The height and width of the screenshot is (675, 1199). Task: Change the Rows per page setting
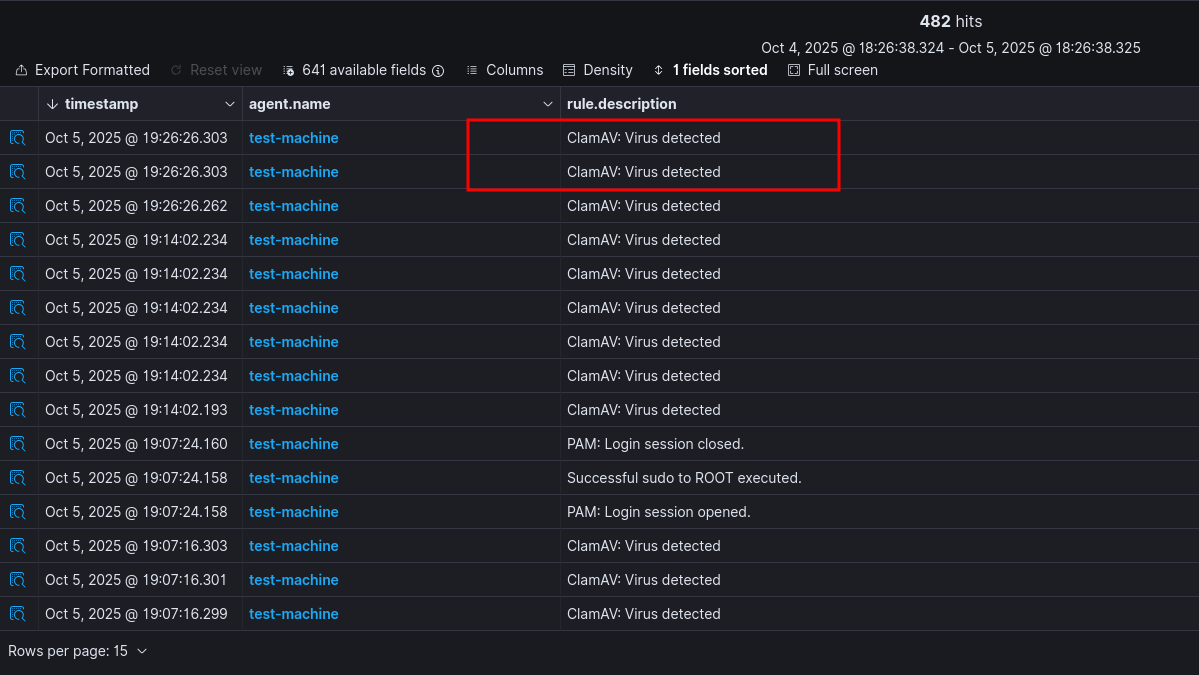[78, 651]
